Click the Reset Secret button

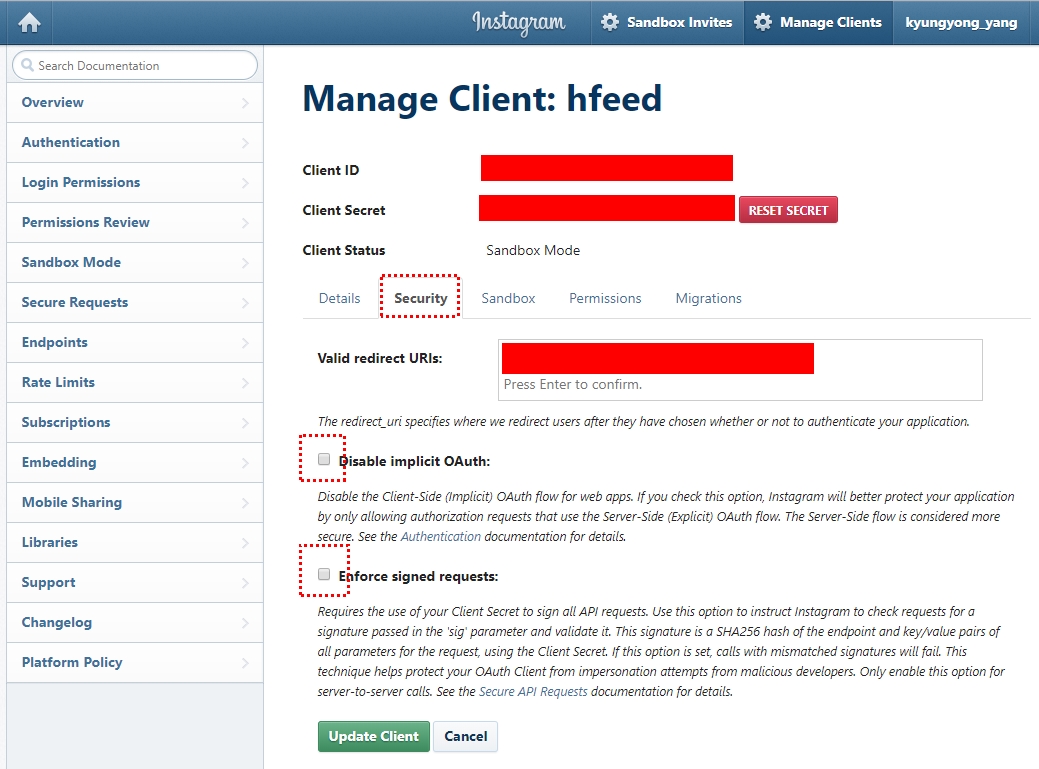(x=788, y=210)
